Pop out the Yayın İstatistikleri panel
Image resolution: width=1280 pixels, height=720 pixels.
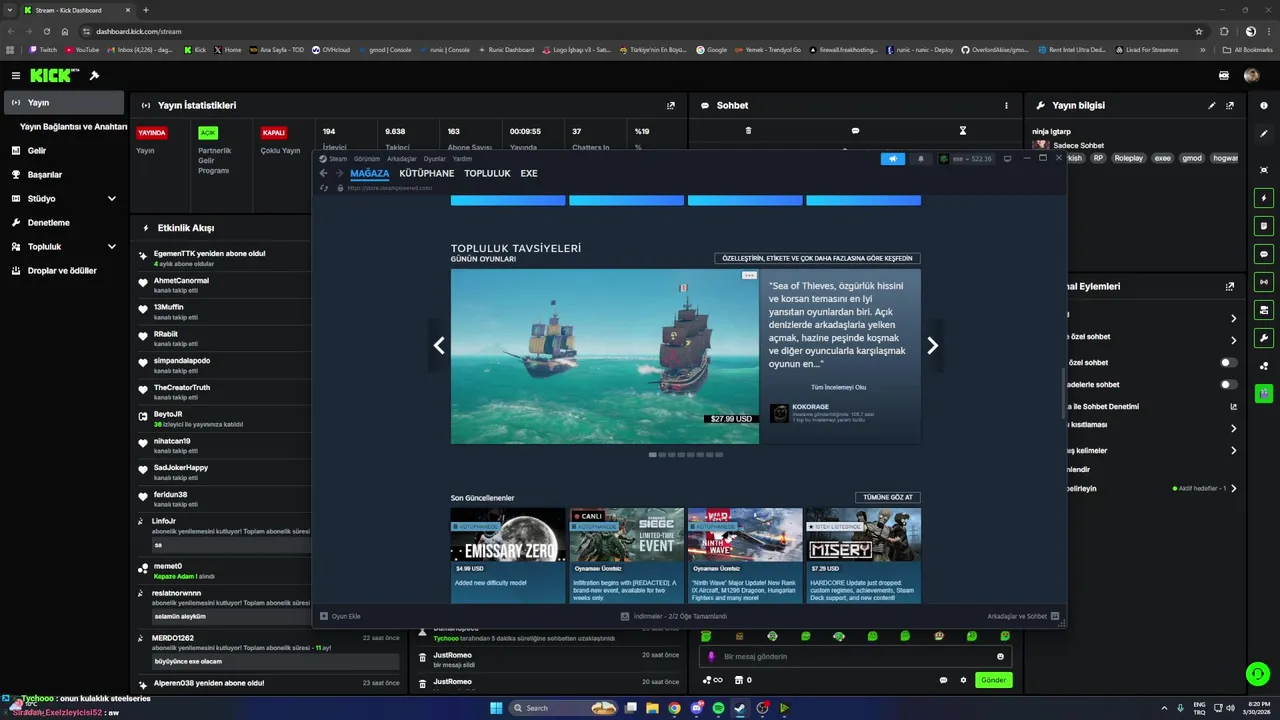(671, 105)
